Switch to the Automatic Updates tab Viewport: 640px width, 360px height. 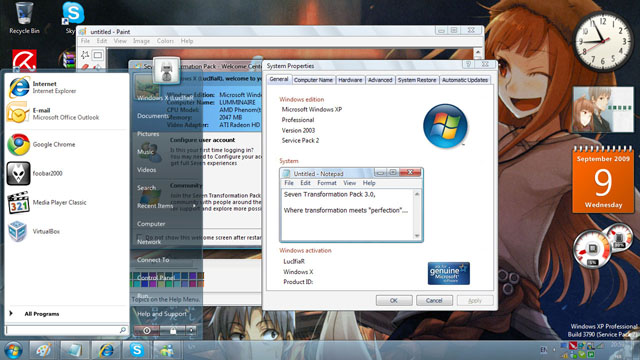coord(464,80)
